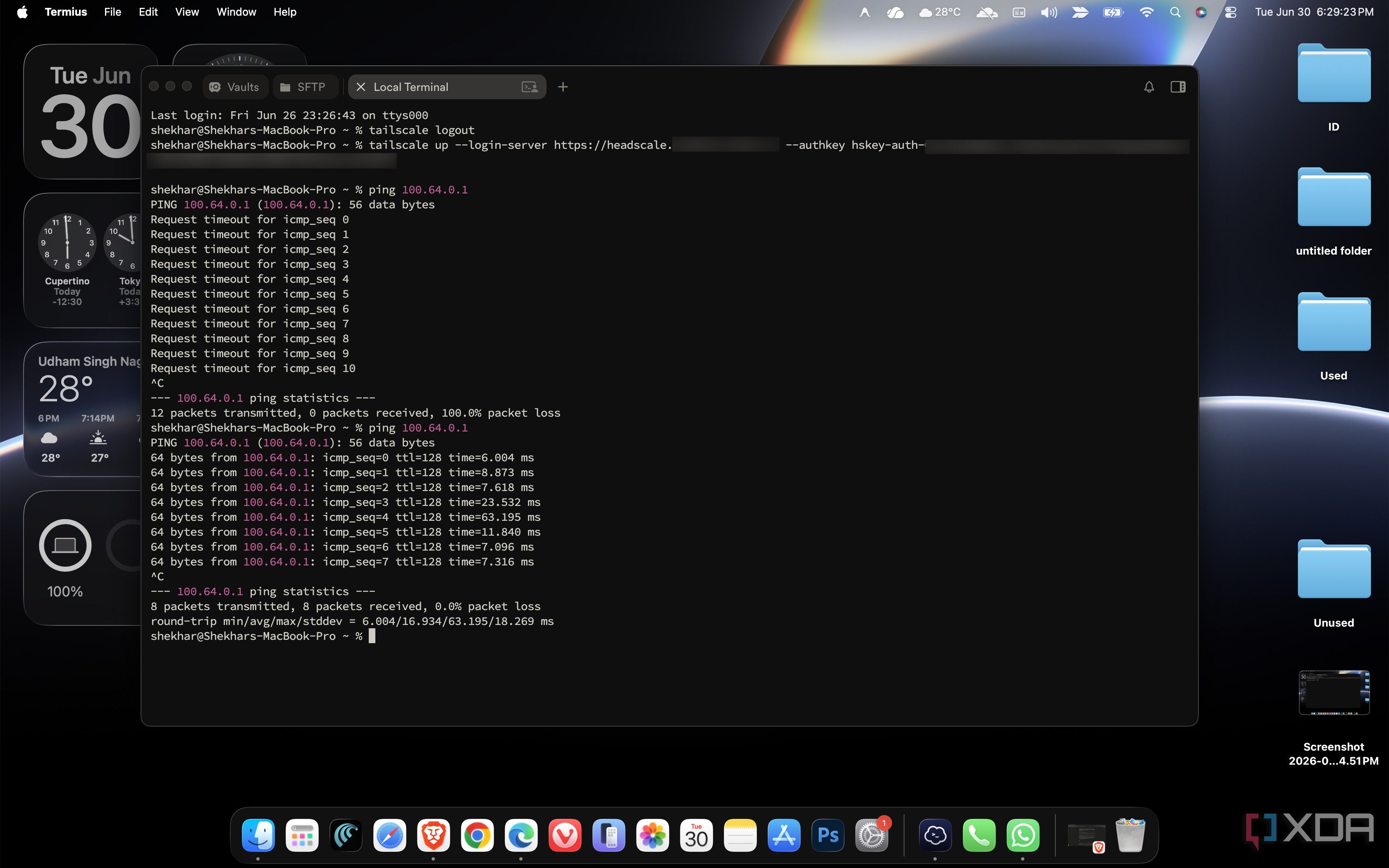Click 'Request timeout for icmp_seq 10' line

(x=253, y=368)
